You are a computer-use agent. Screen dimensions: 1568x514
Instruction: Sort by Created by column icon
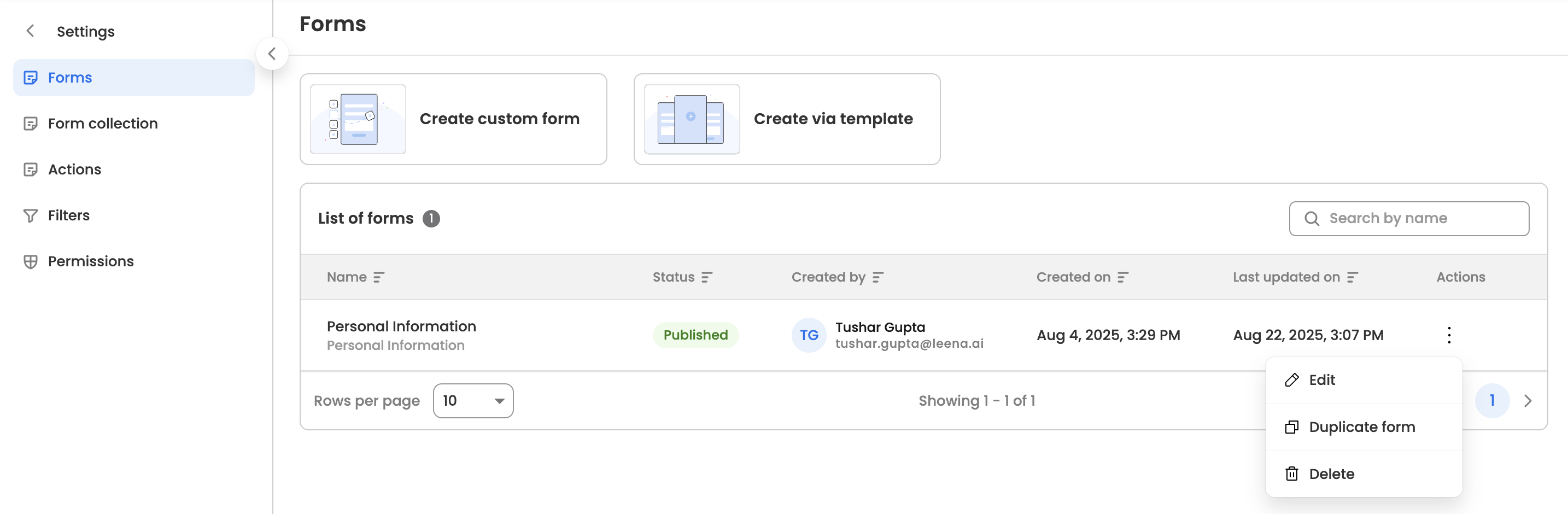[x=877, y=278]
